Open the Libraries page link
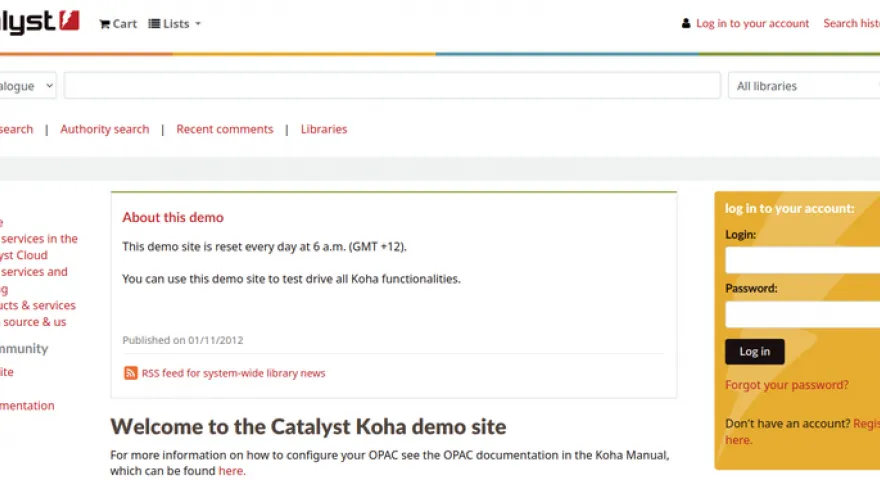The height and width of the screenshot is (480, 880). pyautogui.click(x=324, y=129)
